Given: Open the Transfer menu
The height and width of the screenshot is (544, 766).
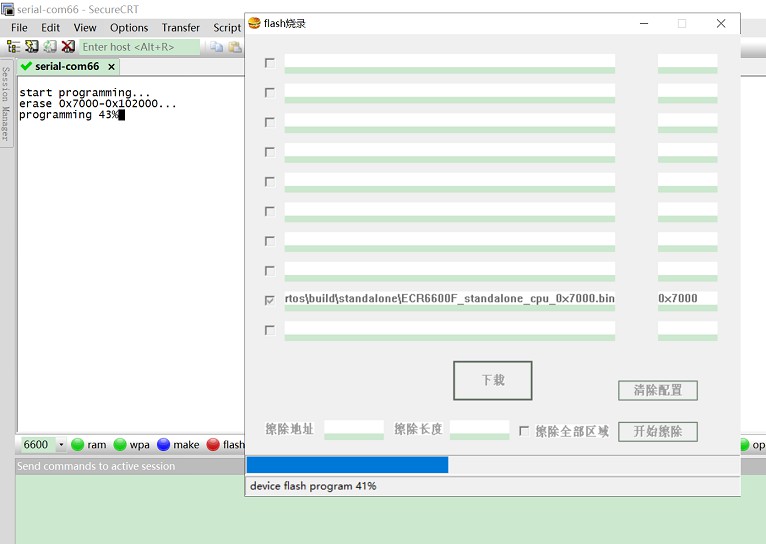Looking at the screenshot, I should [x=181, y=28].
